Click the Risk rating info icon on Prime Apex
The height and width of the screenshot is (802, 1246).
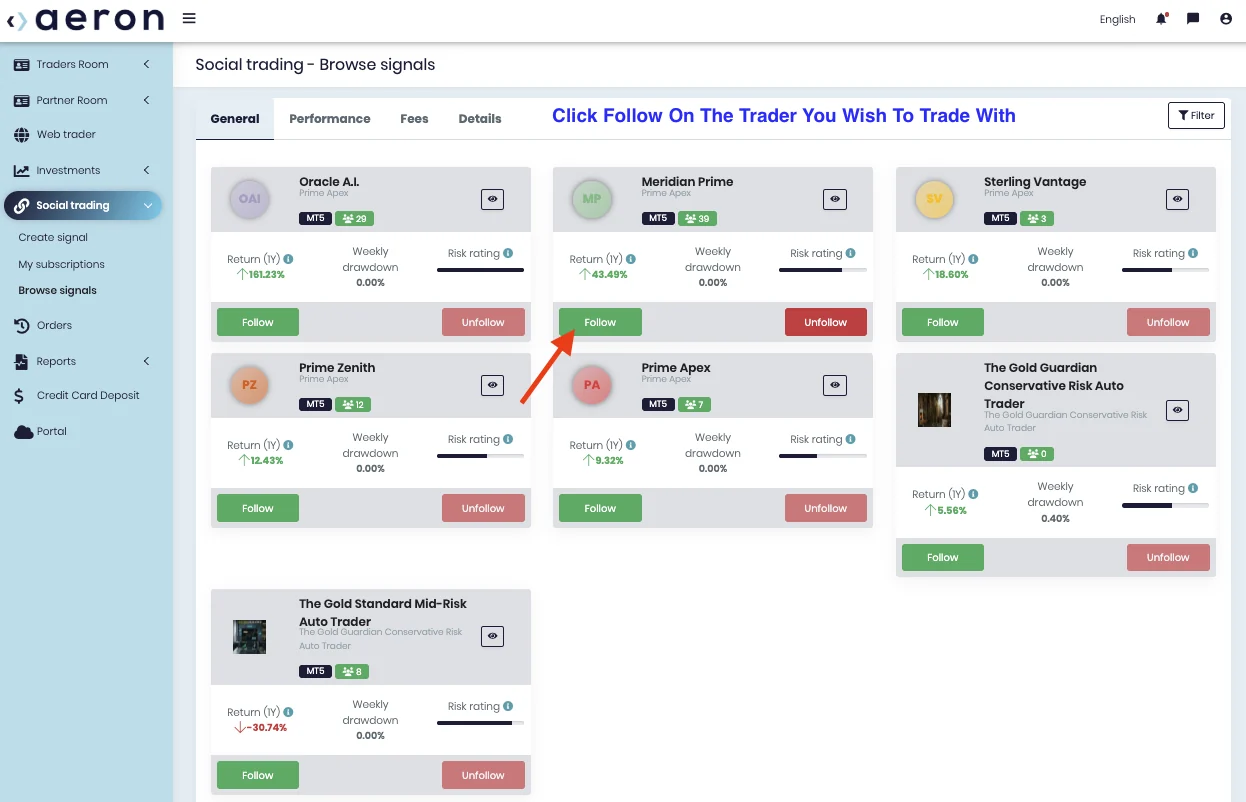tap(850, 439)
